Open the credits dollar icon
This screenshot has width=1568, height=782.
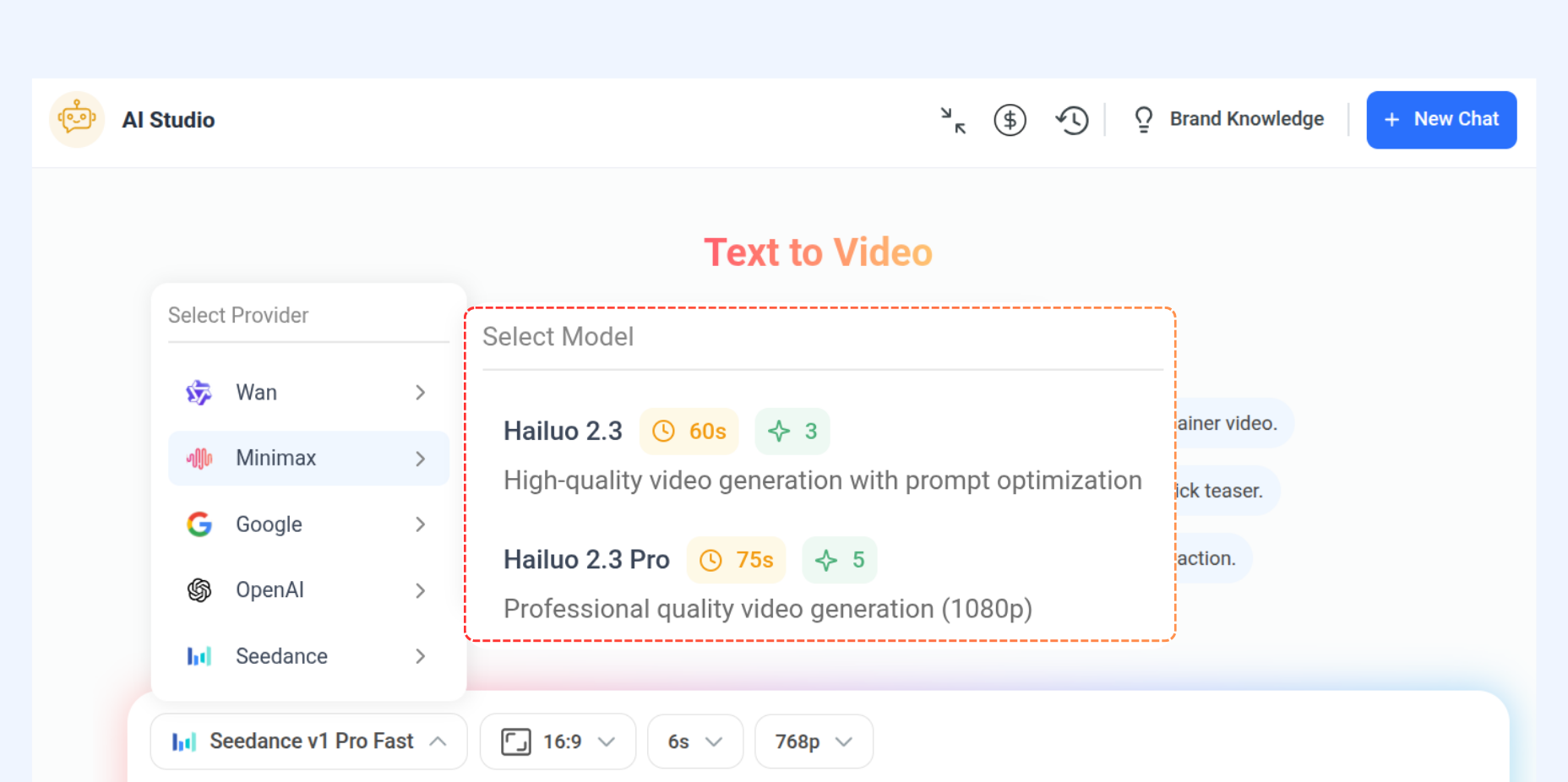tap(1010, 120)
